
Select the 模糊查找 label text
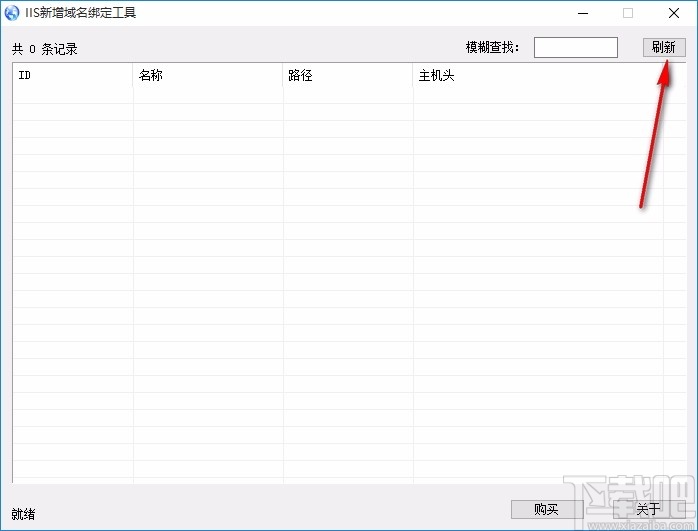(x=492, y=47)
